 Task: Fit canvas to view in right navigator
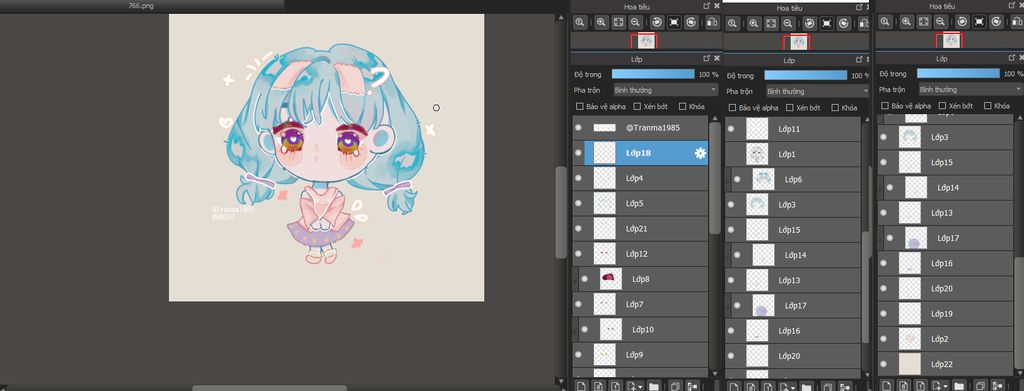tap(924, 22)
